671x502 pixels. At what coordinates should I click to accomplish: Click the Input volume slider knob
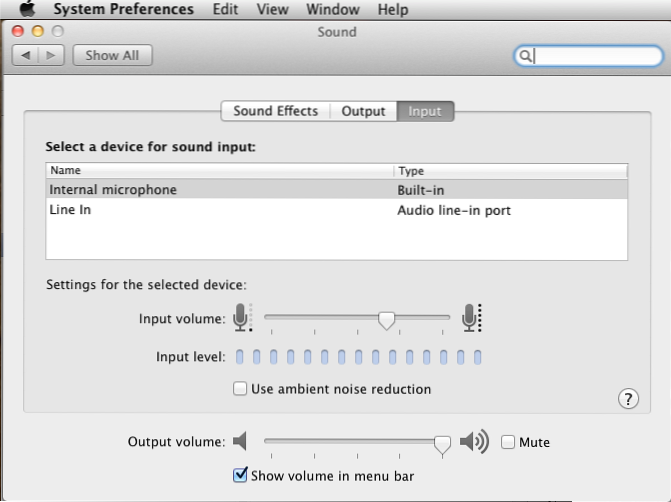386,319
